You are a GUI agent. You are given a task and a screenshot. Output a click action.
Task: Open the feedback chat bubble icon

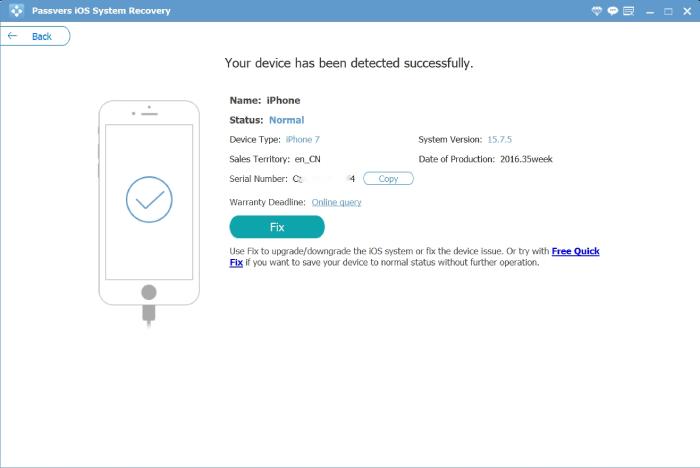(613, 11)
